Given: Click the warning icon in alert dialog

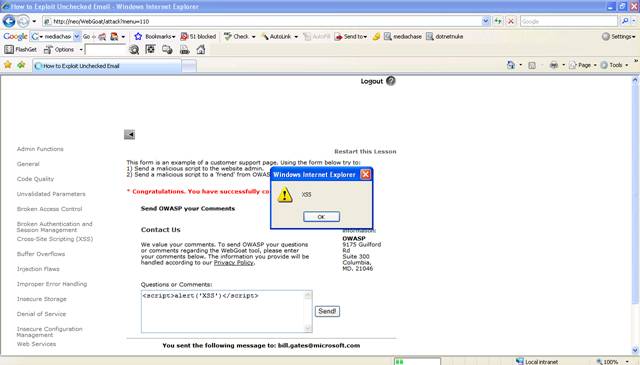Looking at the screenshot, I should click(284, 195).
